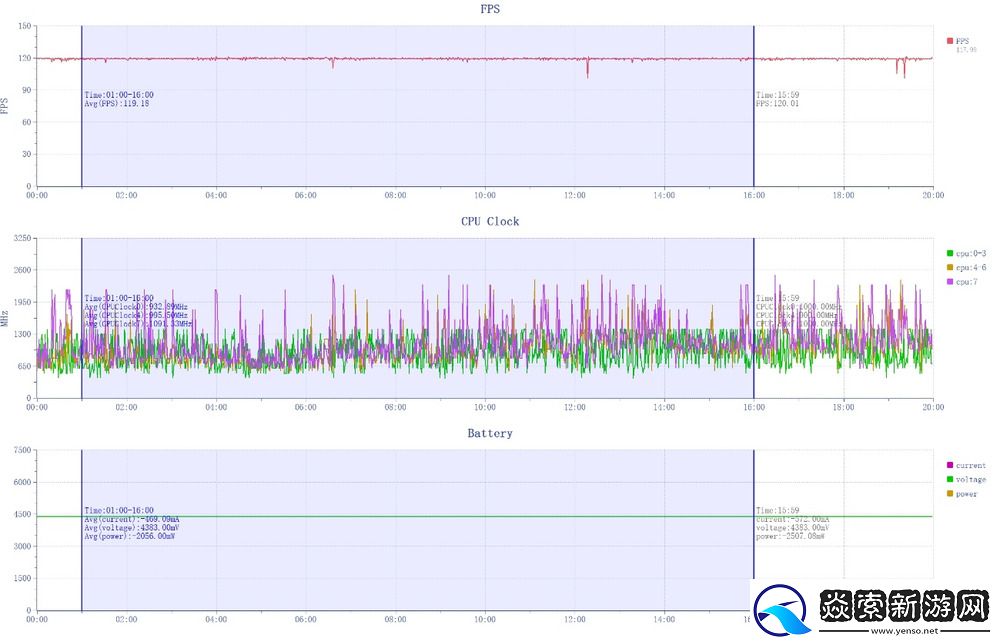Click the purple current legend marker
The height and width of the screenshot is (642, 1000).
coord(950,465)
